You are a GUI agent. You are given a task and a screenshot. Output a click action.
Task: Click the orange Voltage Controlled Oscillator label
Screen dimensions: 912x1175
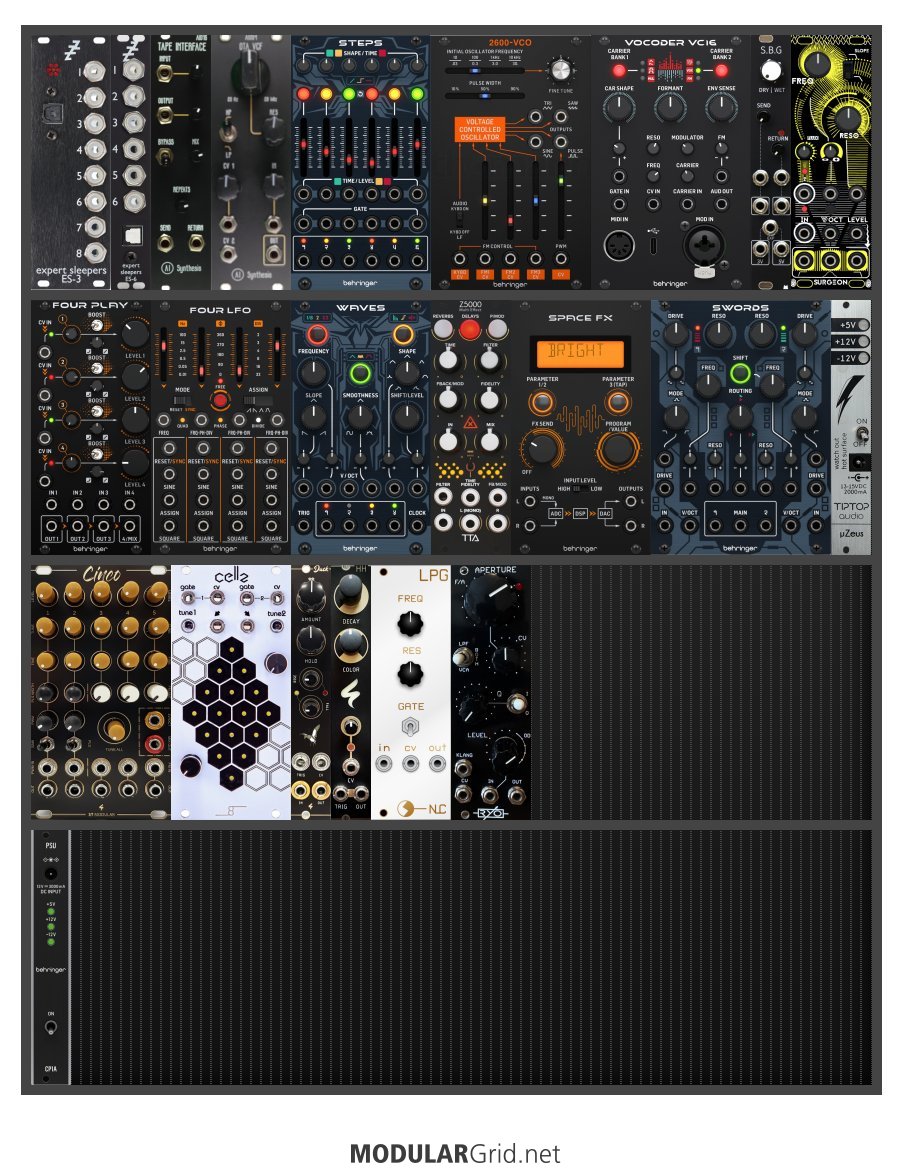coord(480,129)
